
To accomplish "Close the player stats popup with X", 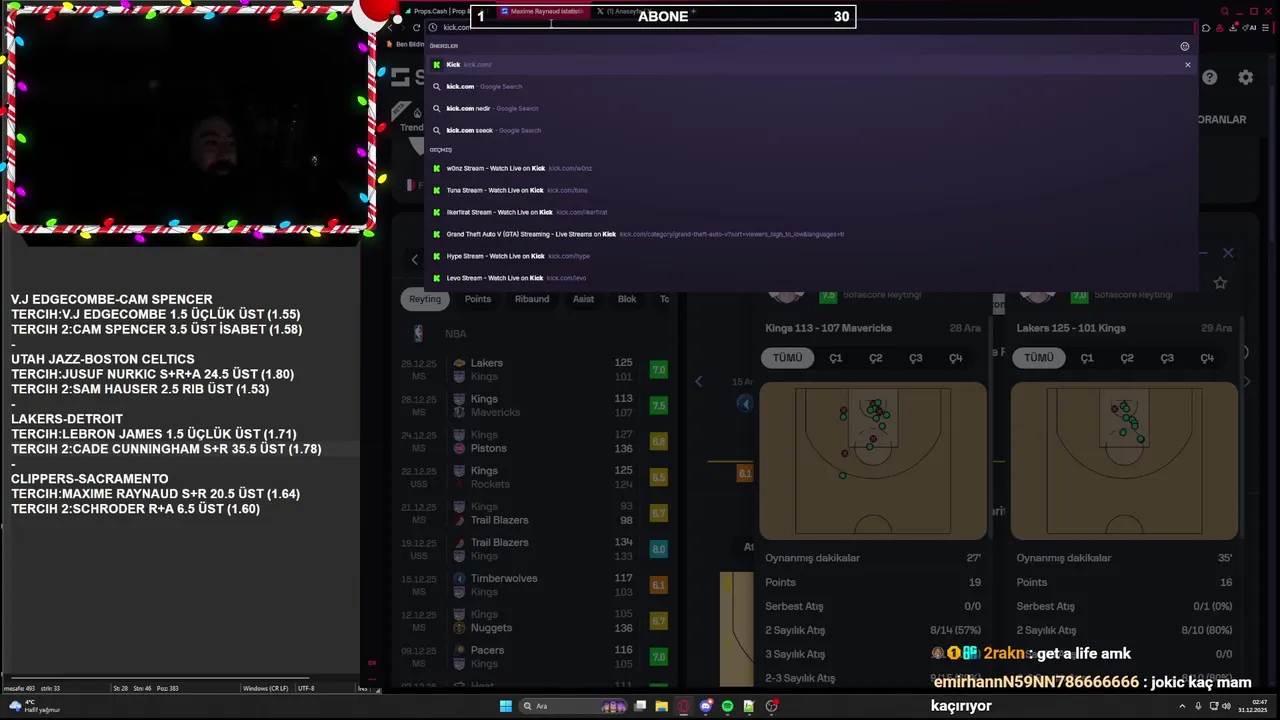I will pyautogui.click(x=1228, y=253).
